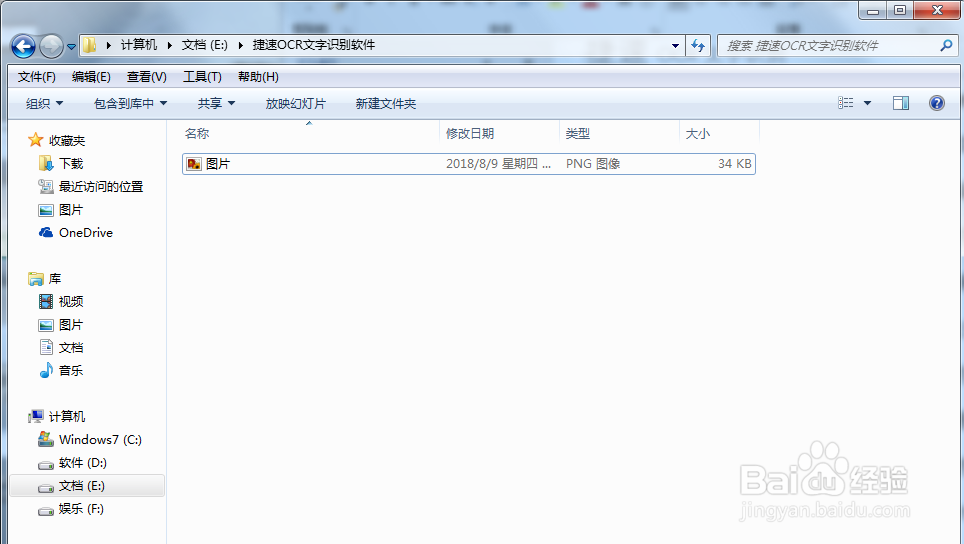Click the OneDrive cloud icon
This screenshot has width=964, height=544.
pyautogui.click(x=45, y=232)
